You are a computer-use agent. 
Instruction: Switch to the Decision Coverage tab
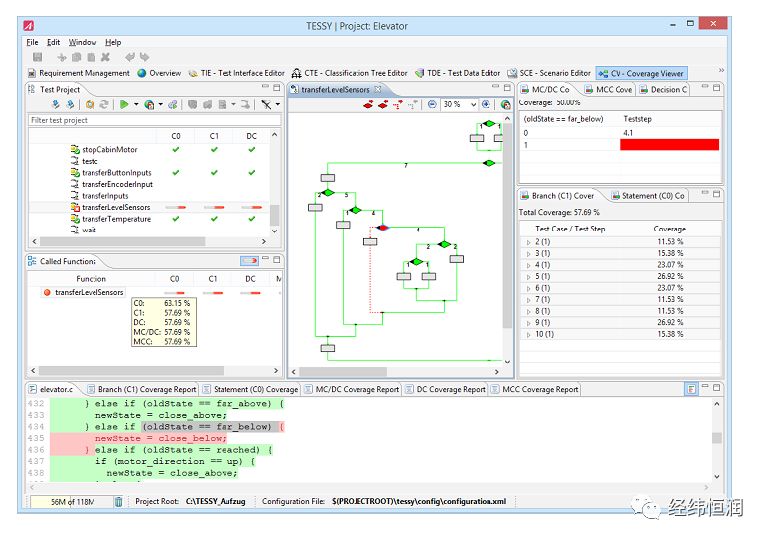pos(664,90)
